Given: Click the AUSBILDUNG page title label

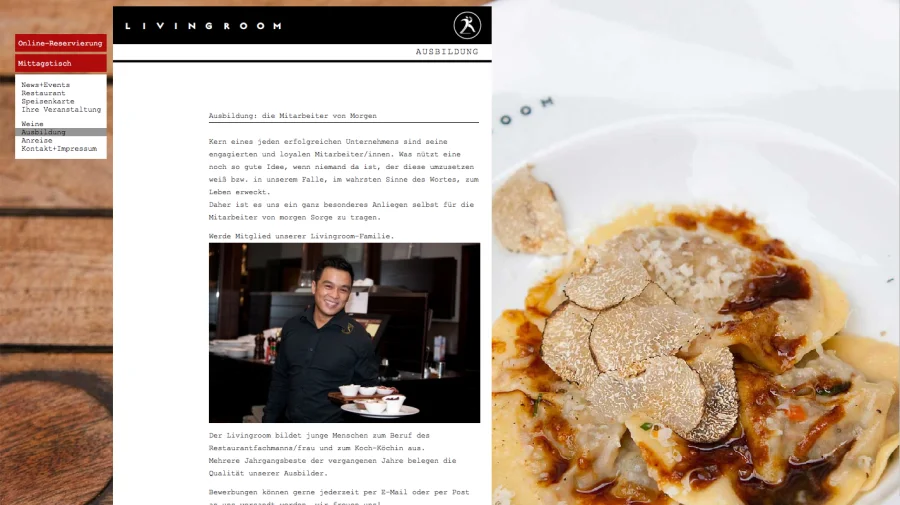Looking at the screenshot, I should 447,52.
